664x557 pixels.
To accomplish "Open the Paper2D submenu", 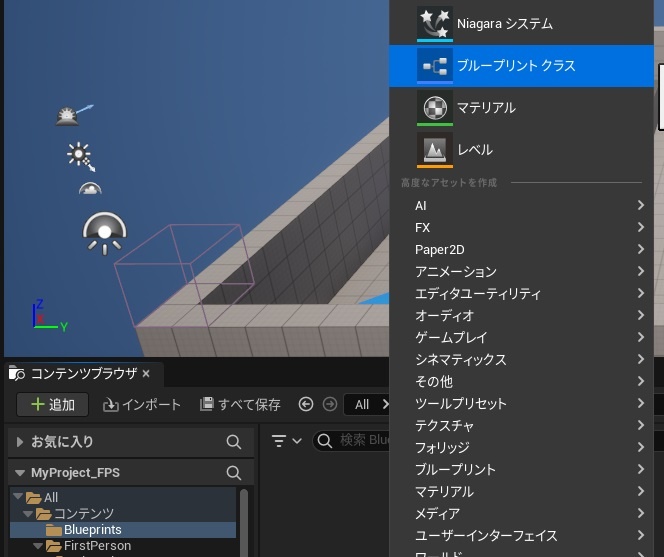I will pos(521,249).
